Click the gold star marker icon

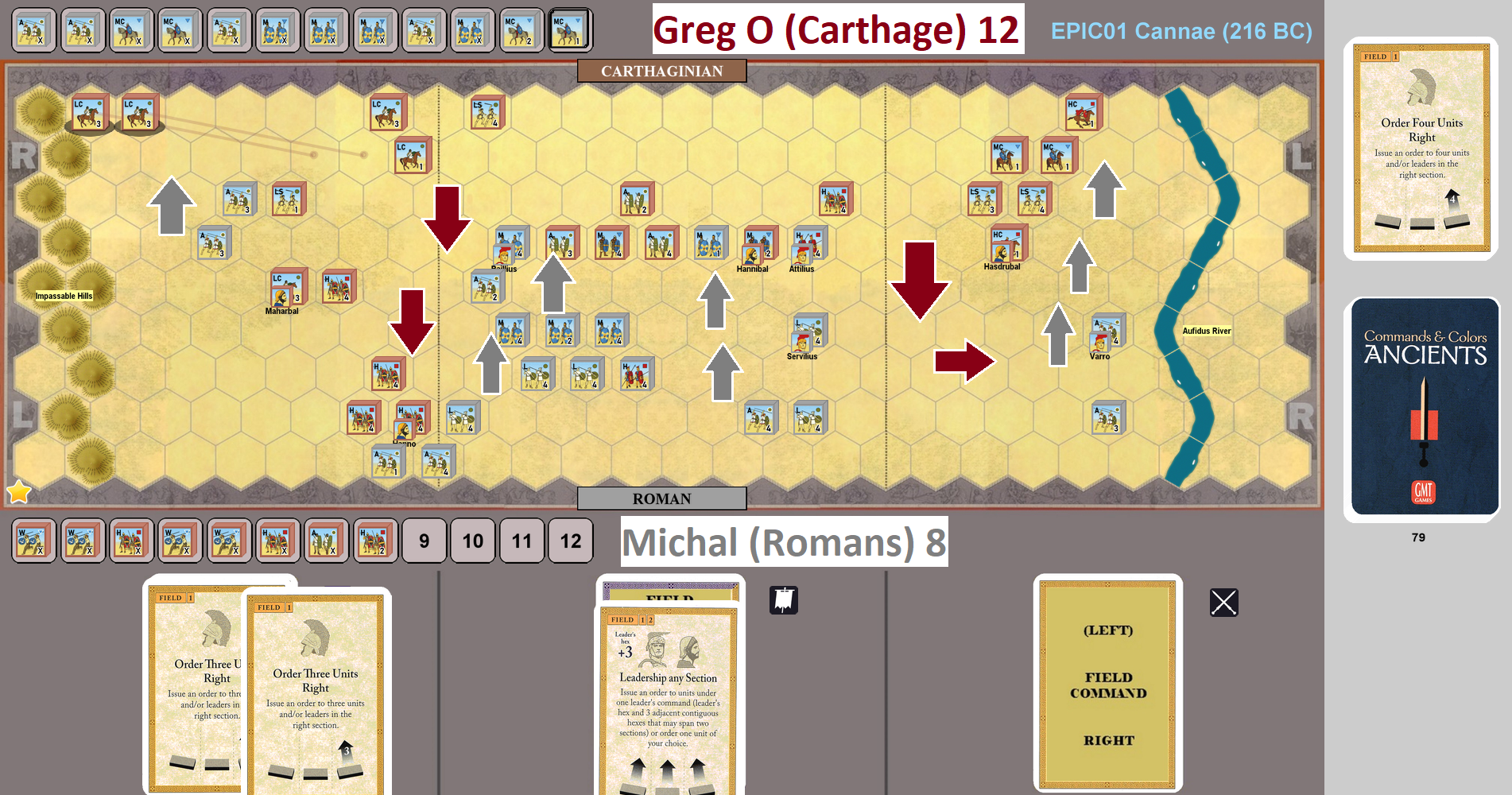tap(18, 493)
